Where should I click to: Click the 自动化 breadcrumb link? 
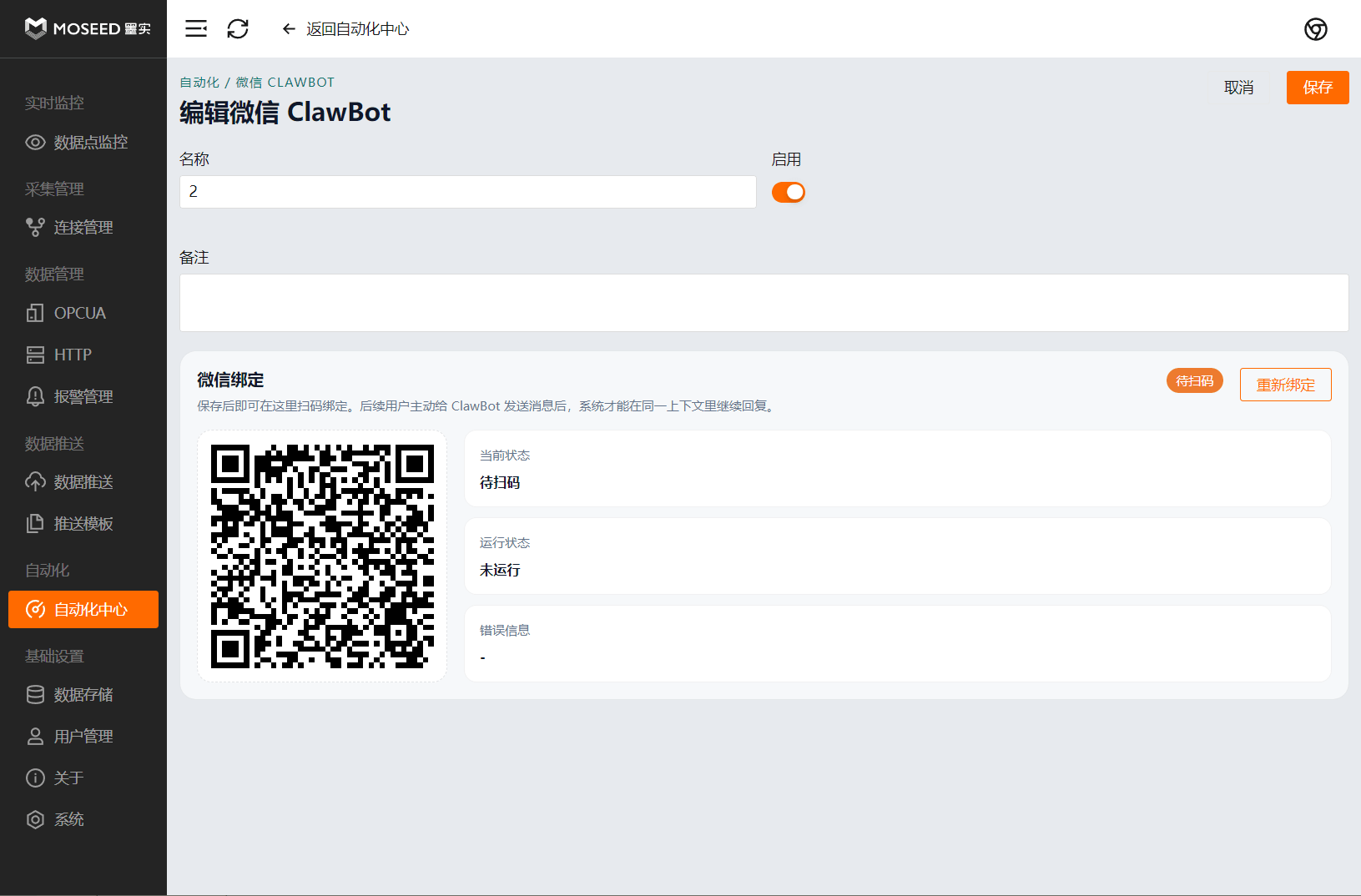tap(199, 83)
